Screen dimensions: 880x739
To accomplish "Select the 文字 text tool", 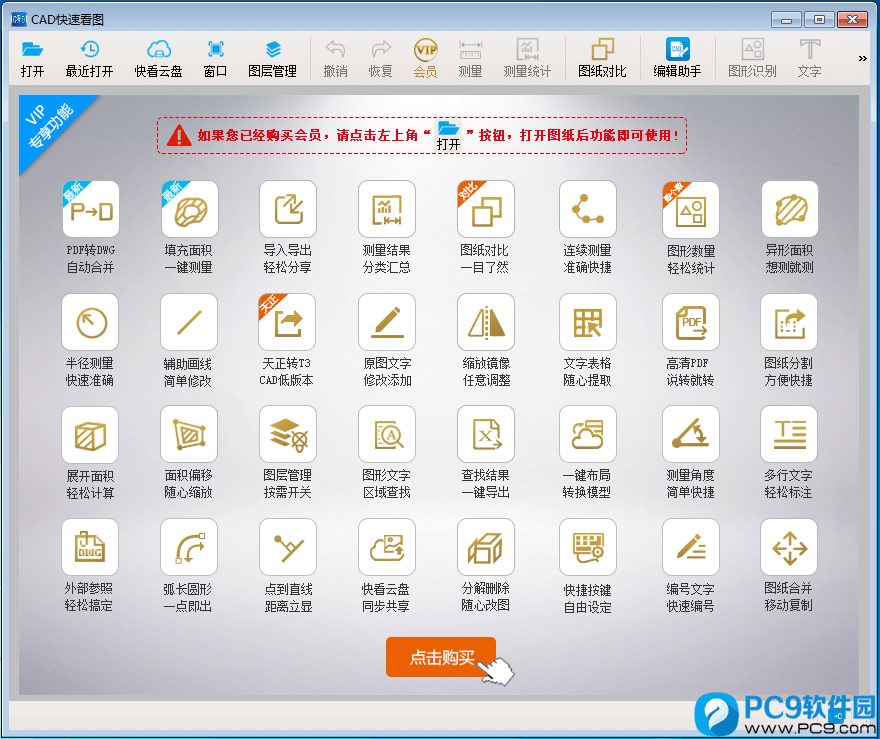I will (809, 58).
